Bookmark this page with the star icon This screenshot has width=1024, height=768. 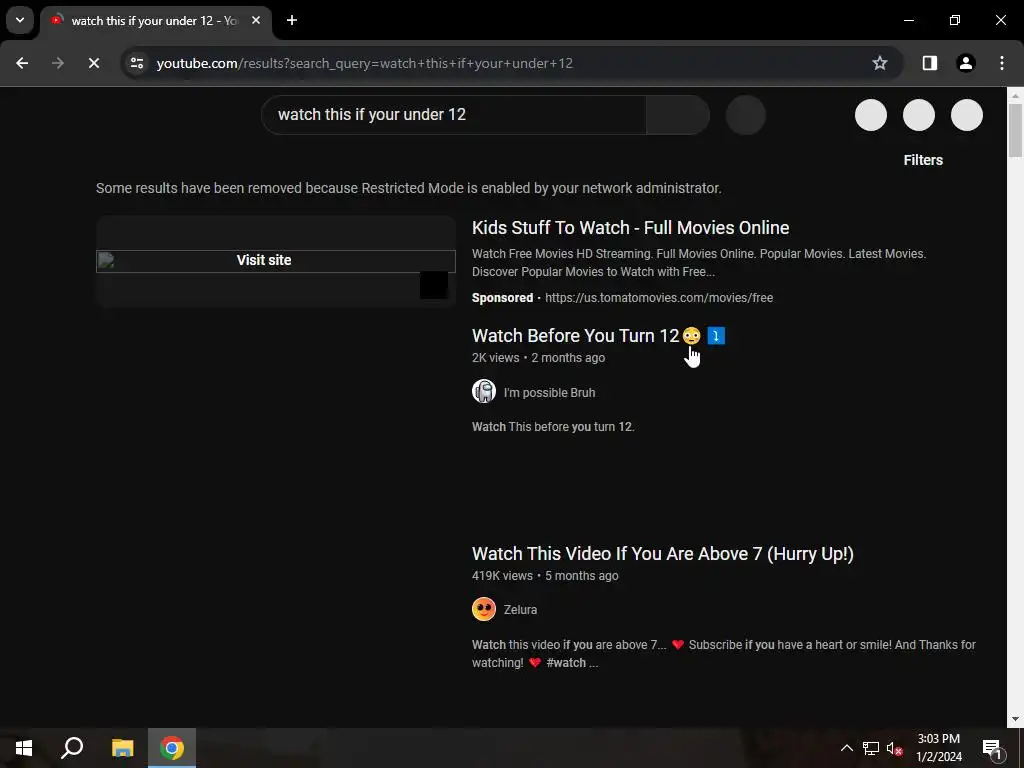[880, 63]
